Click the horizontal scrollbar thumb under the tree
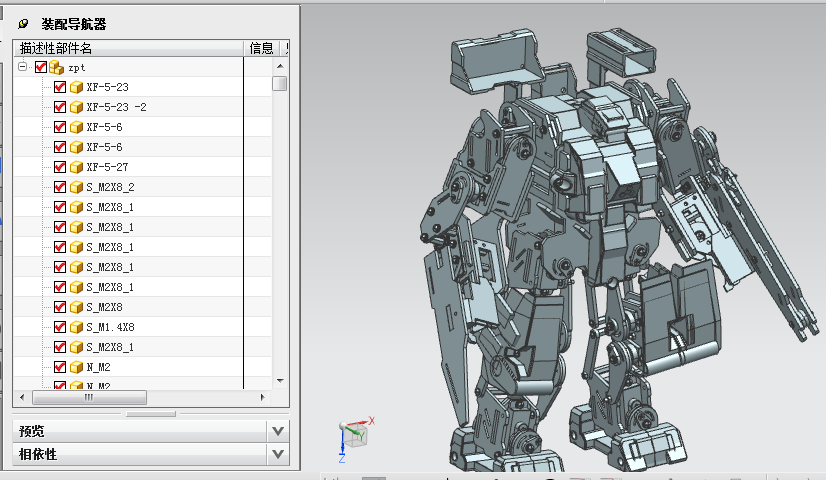 (88, 397)
